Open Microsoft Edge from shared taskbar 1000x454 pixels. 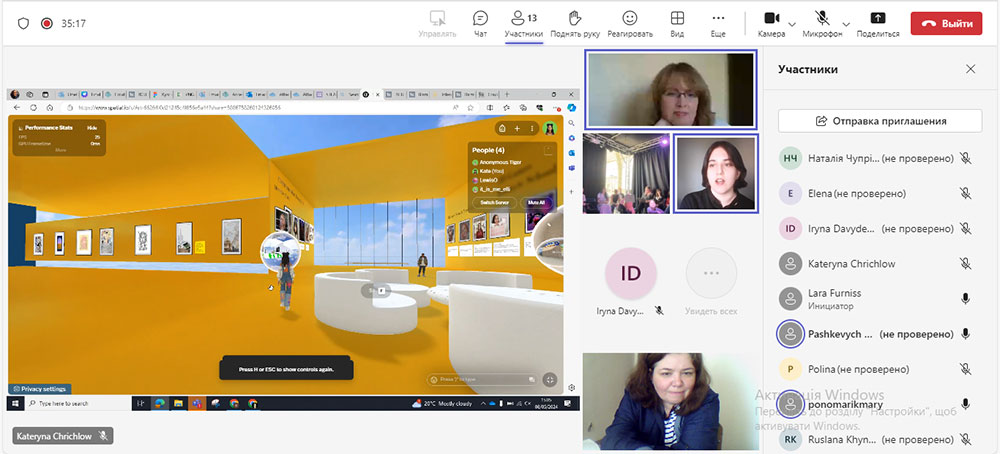pos(159,403)
